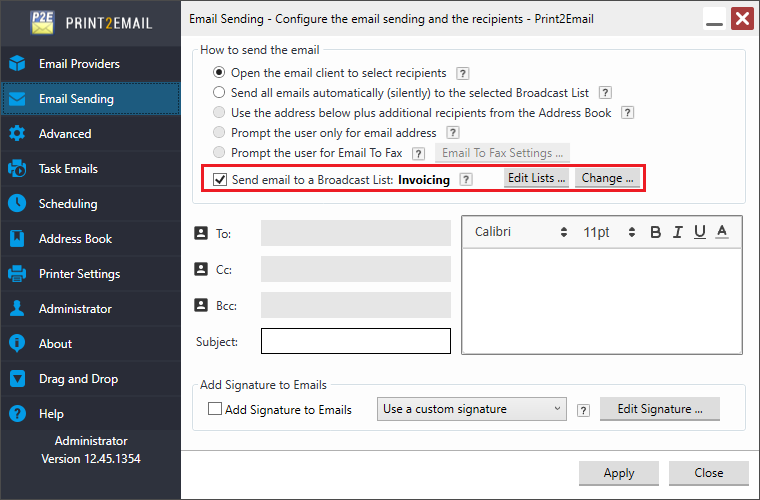Click the Task Emails printer-clock icon
Image resolution: width=760 pixels, height=500 pixels.
[x=17, y=169]
